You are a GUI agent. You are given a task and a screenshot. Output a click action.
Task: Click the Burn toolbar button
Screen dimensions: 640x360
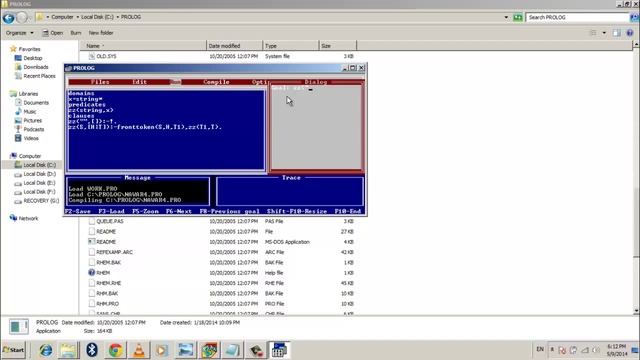(76, 33)
